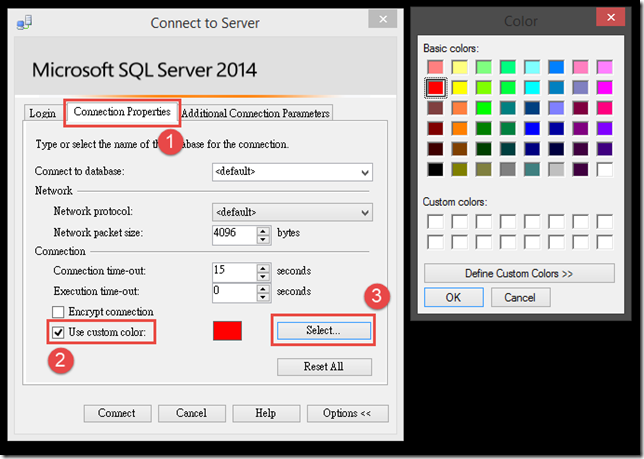Click the Network packet size field

pos(235,235)
